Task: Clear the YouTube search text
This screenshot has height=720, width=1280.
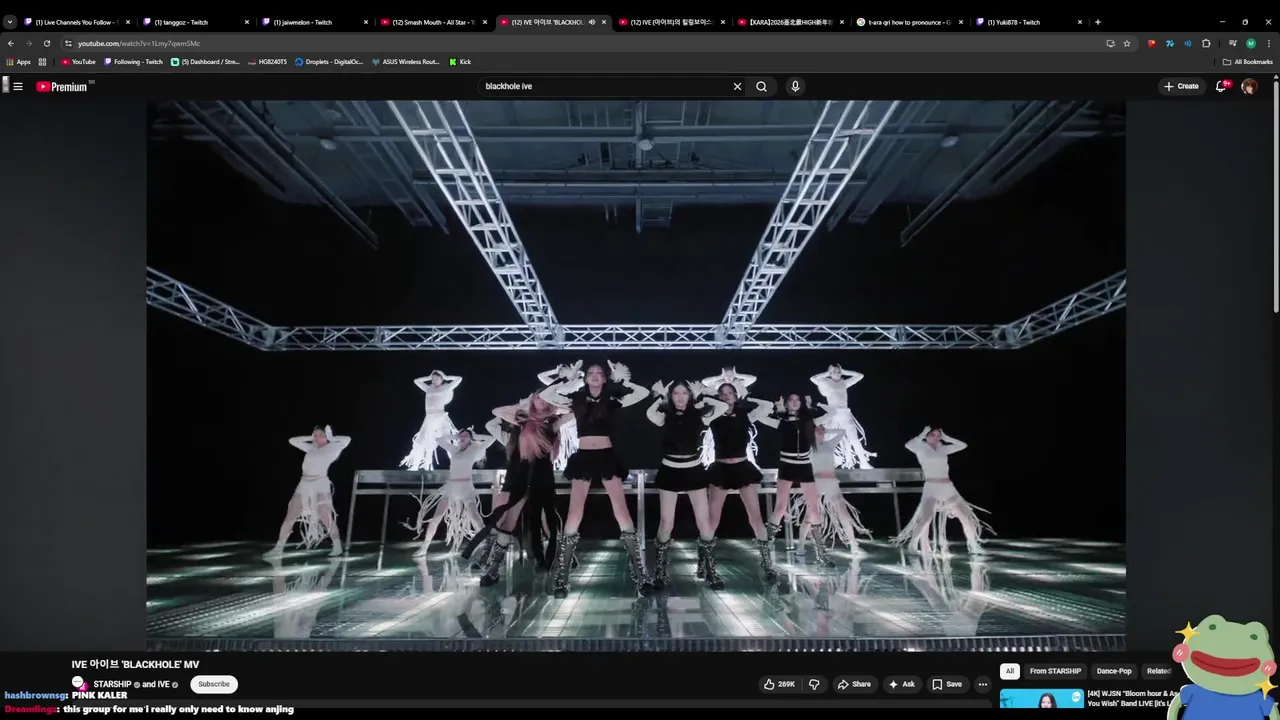Action: (x=738, y=86)
